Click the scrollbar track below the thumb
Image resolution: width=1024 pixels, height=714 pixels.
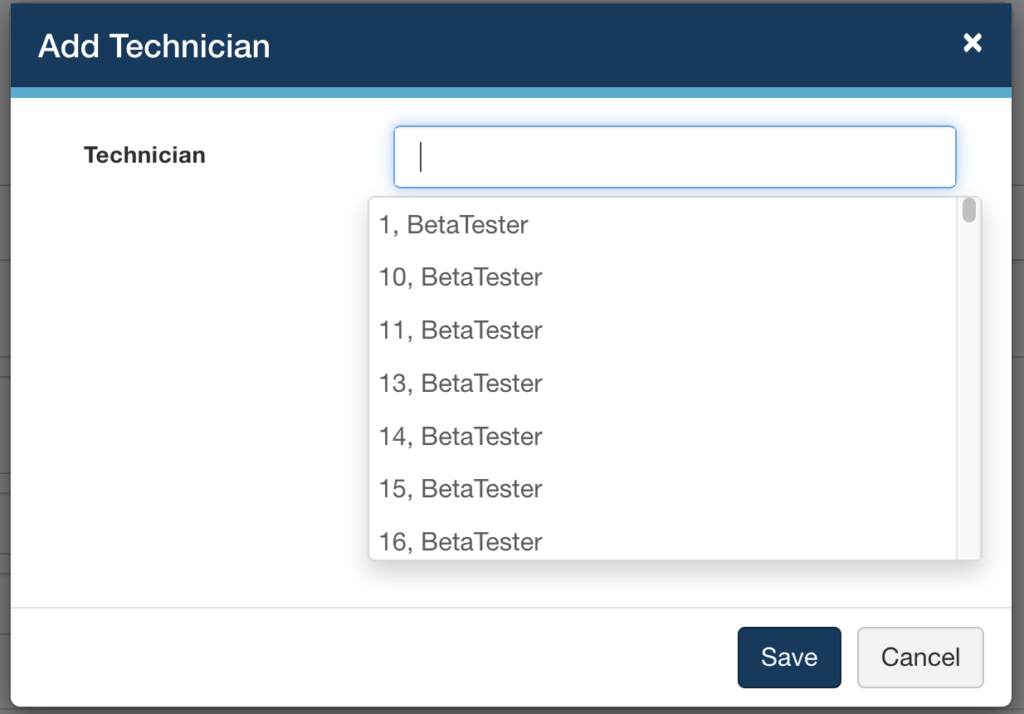[969, 400]
